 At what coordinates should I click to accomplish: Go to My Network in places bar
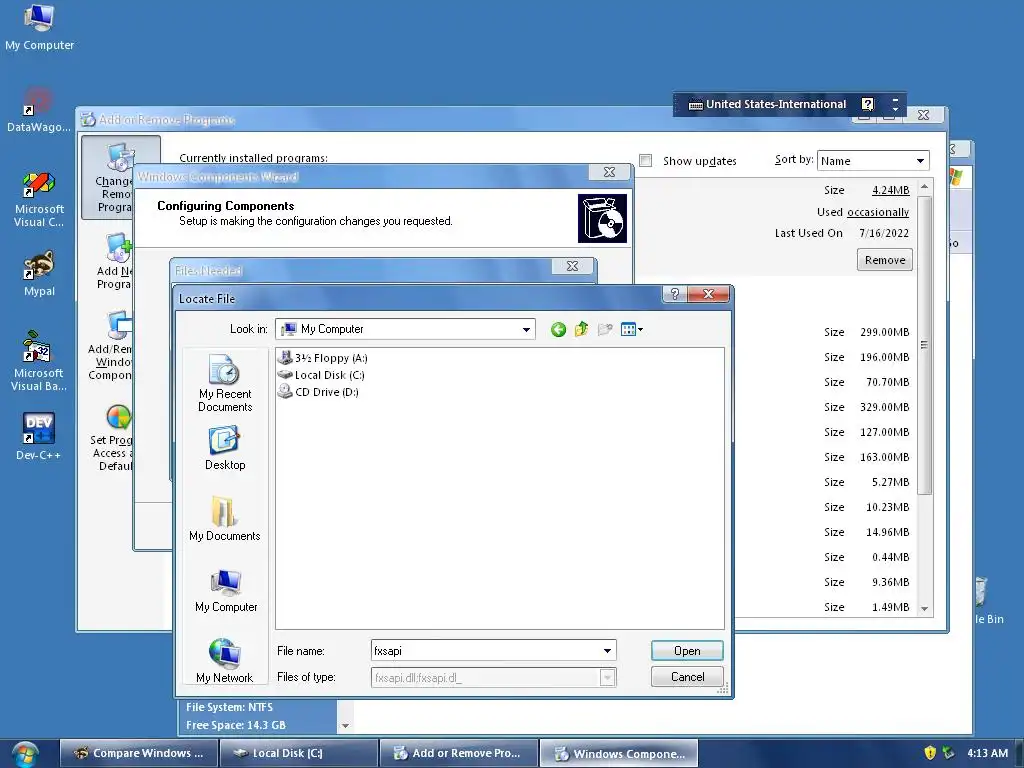(225, 661)
